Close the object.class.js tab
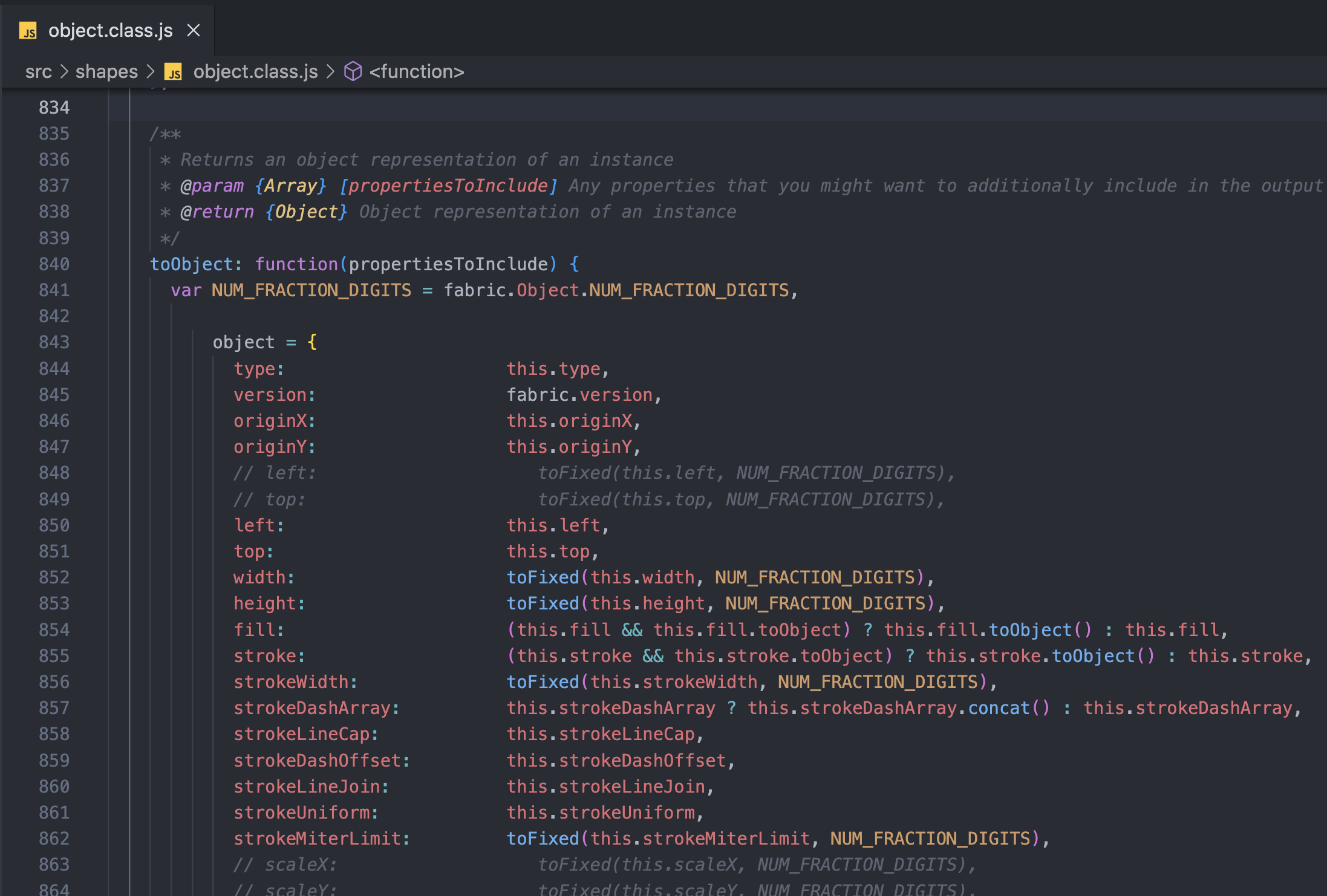The width and height of the screenshot is (1327, 896). 193,30
